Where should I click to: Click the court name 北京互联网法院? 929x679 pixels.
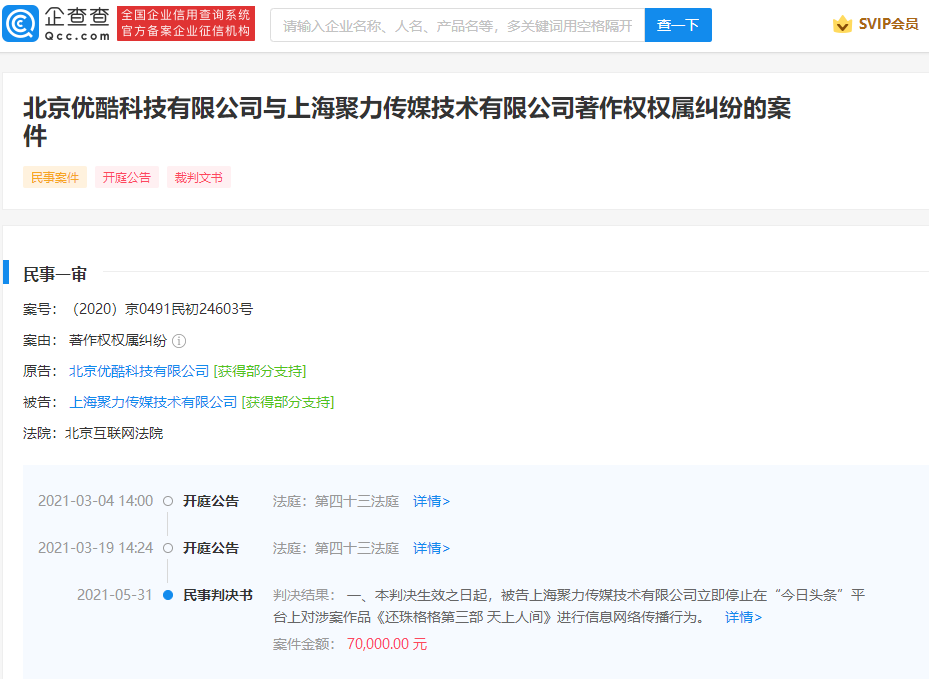[114, 433]
